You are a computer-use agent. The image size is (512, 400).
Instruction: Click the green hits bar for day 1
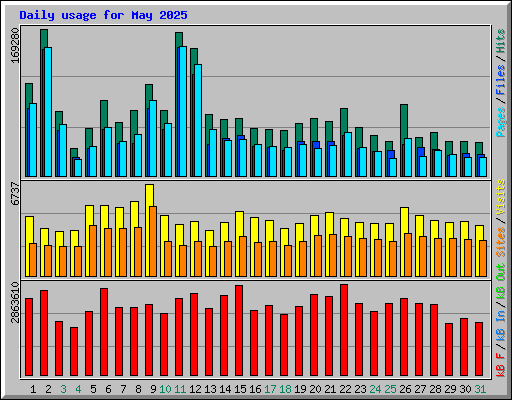click(x=29, y=93)
